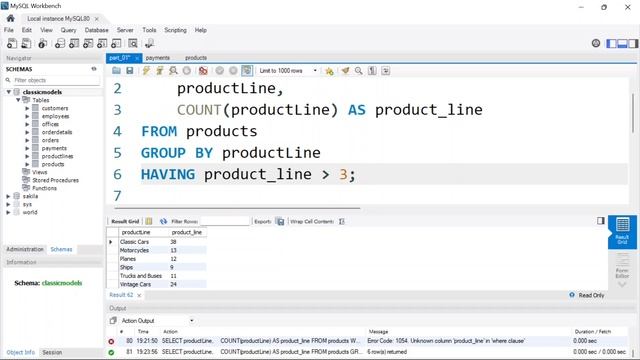Export recordset to external file icon
Image resolution: width=640 pixels, height=360 pixels.
coord(280,221)
